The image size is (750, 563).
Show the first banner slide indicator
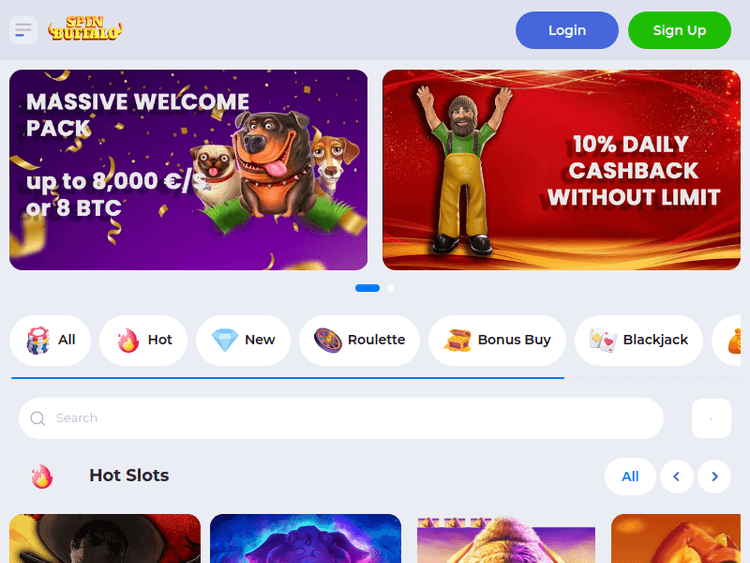[x=367, y=288]
